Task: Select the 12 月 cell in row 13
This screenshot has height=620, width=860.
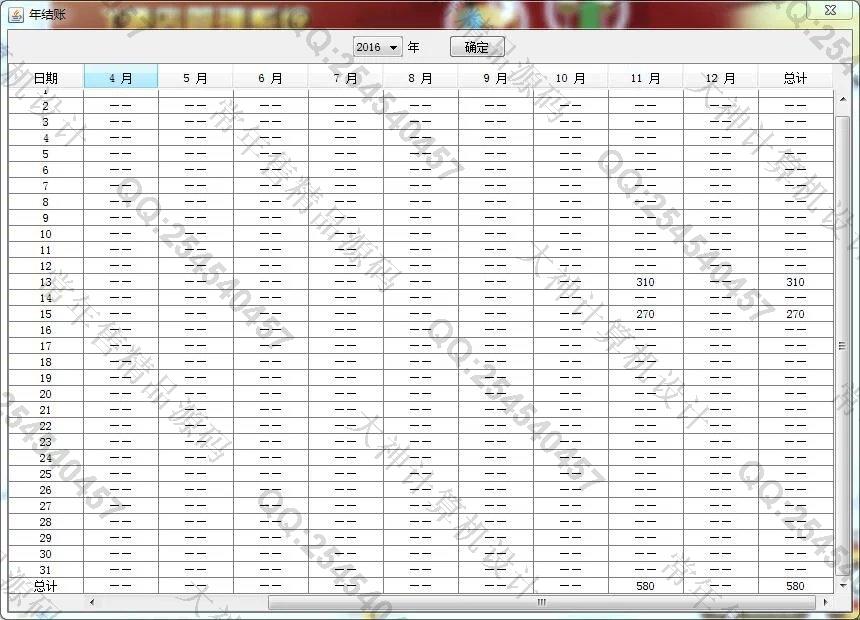Action: click(x=721, y=282)
